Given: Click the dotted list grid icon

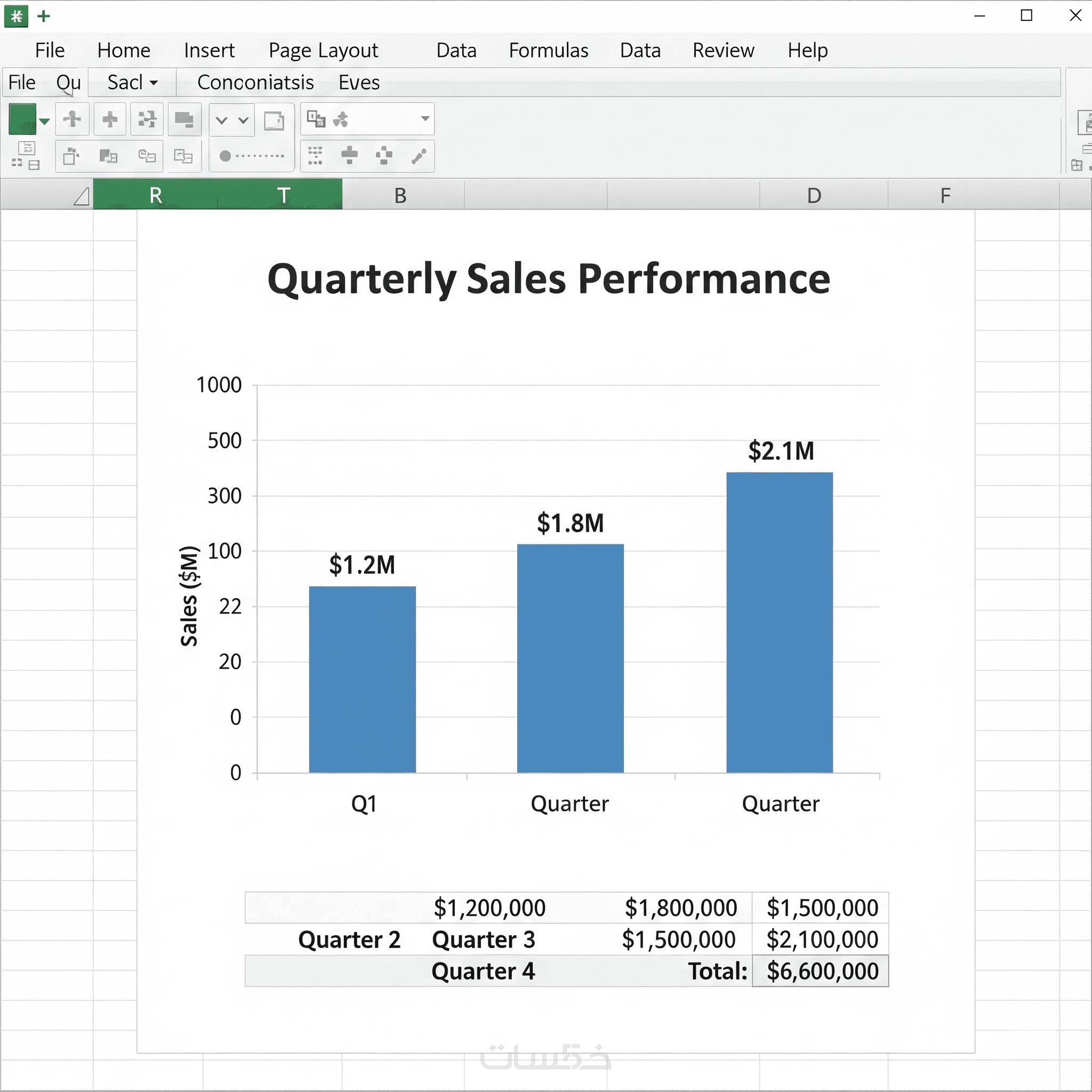Looking at the screenshot, I should coord(315,156).
